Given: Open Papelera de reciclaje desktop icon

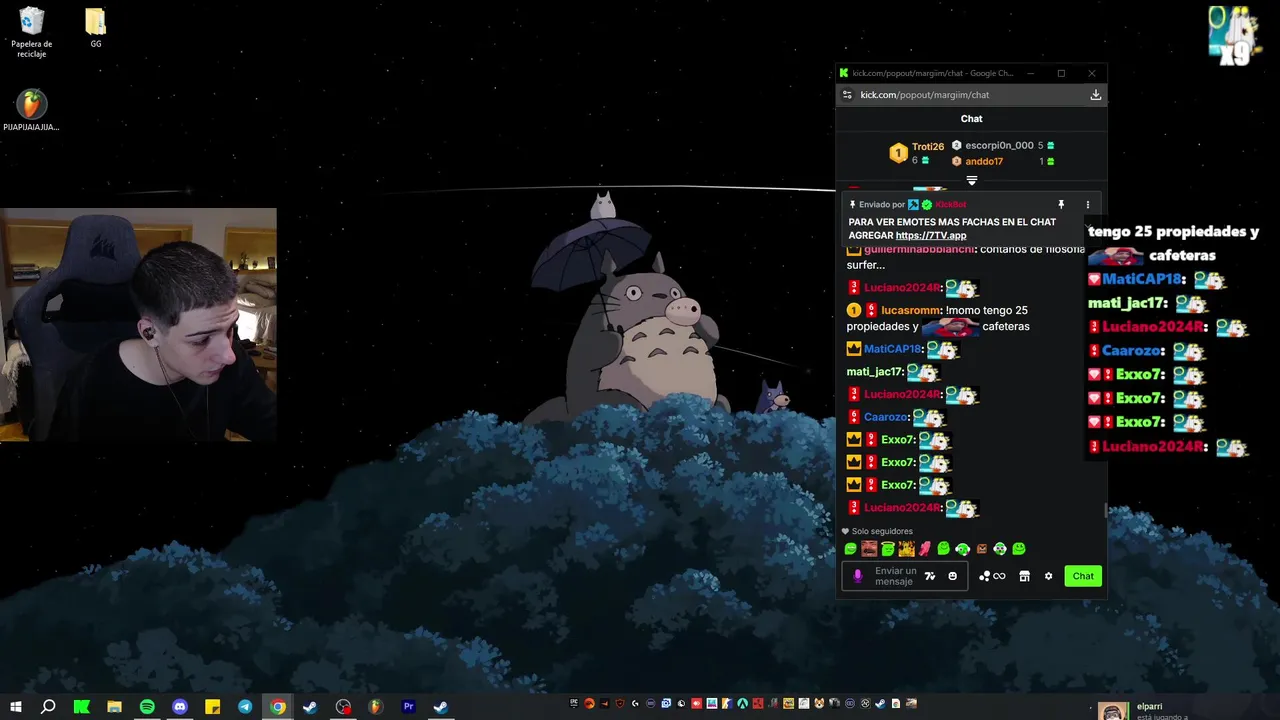Looking at the screenshot, I should click(32, 32).
